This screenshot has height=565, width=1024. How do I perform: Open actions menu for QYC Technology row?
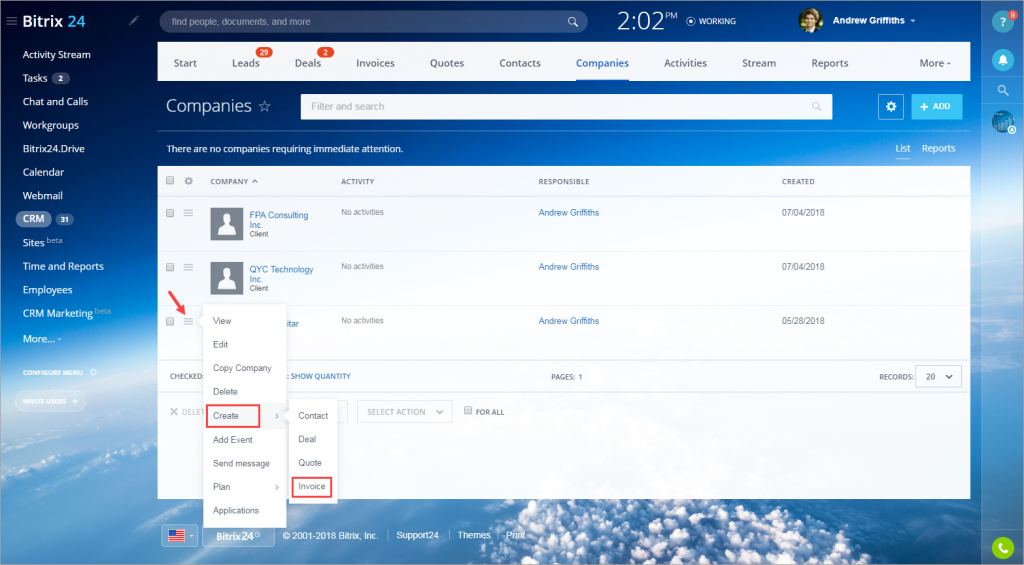[x=188, y=267]
